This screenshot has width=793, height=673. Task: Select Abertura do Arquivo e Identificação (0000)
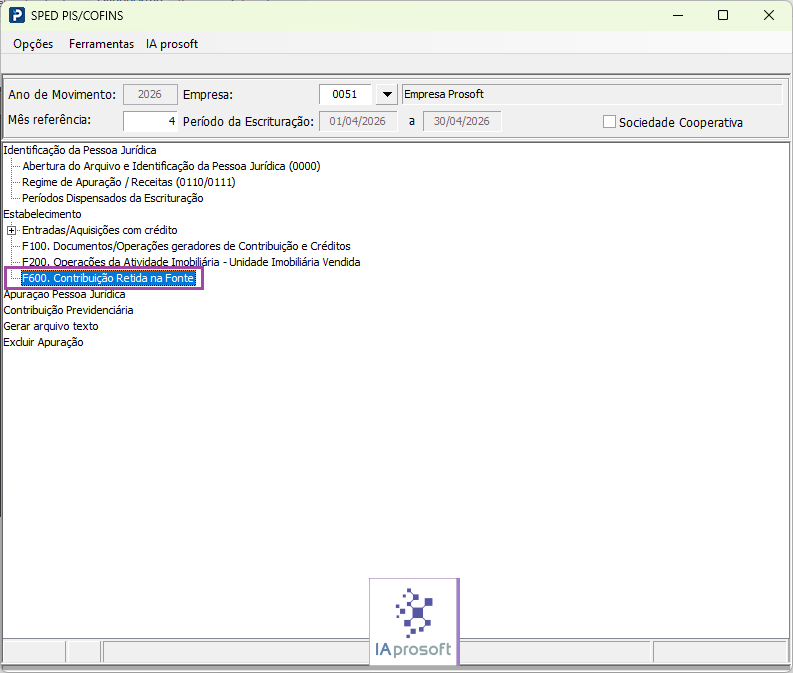[171, 166]
